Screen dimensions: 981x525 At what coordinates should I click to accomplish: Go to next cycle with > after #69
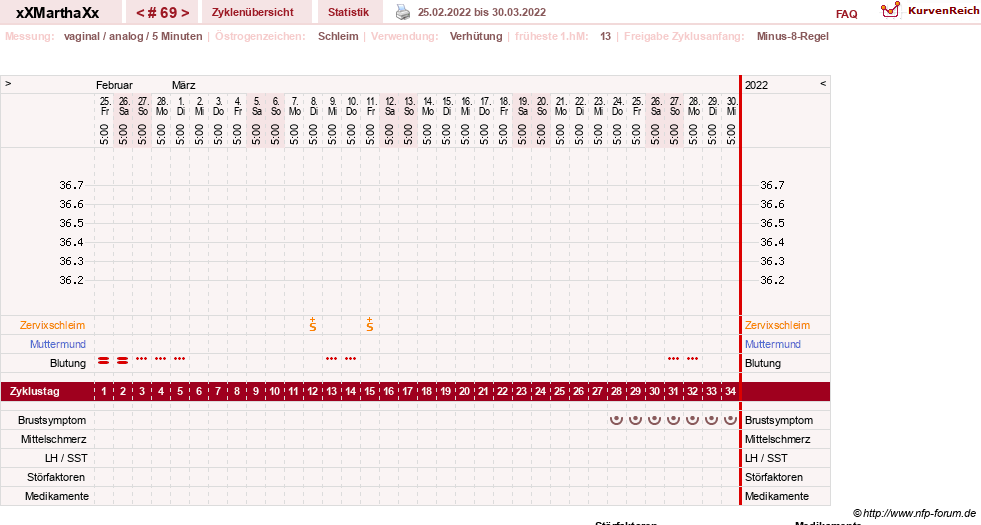[x=185, y=13]
